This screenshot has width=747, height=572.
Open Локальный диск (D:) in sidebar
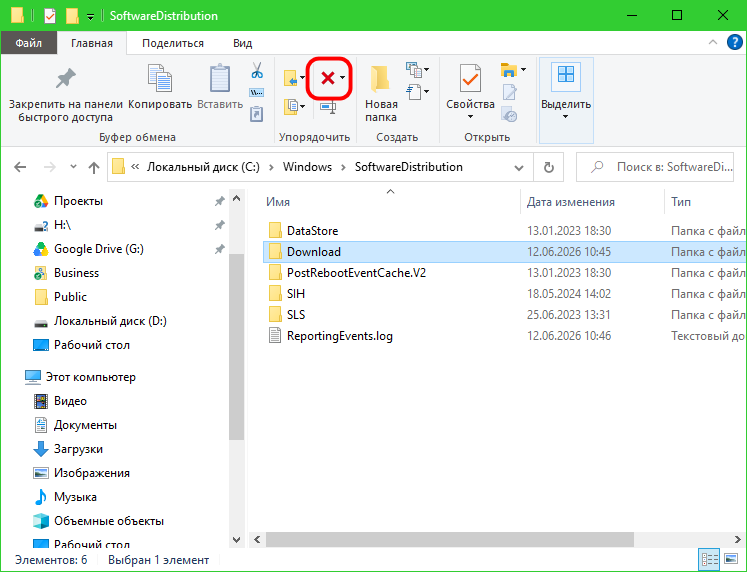tap(110, 321)
